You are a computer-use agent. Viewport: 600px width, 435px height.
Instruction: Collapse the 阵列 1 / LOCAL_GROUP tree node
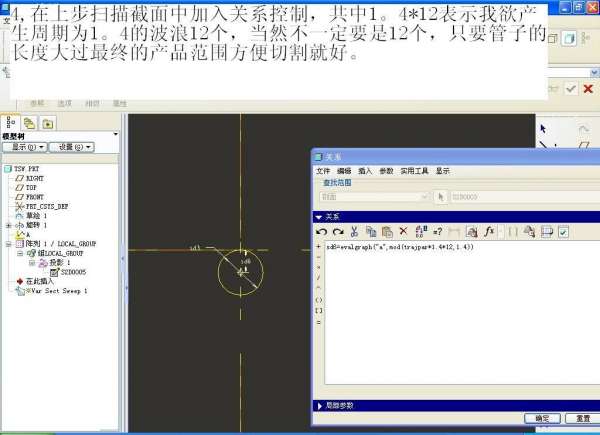click(x=8, y=244)
